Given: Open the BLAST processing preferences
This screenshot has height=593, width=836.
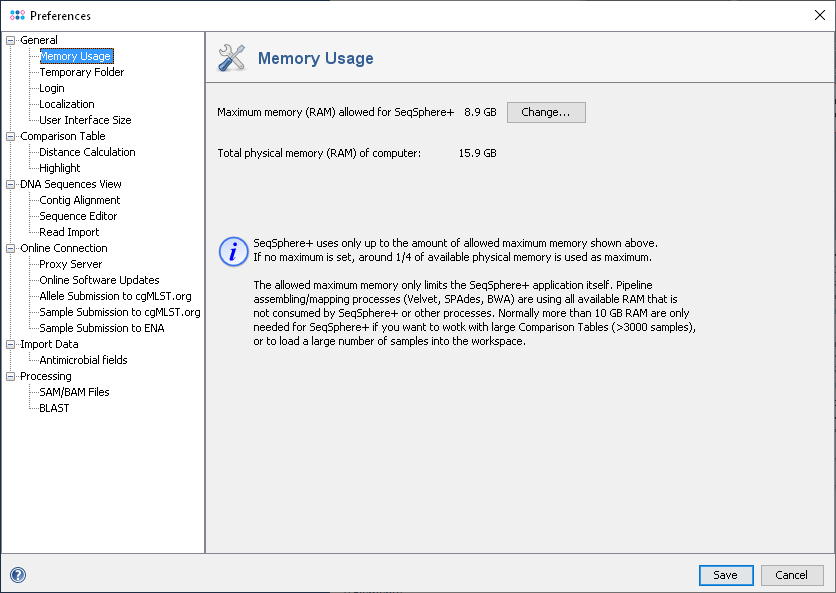Looking at the screenshot, I should (x=54, y=408).
